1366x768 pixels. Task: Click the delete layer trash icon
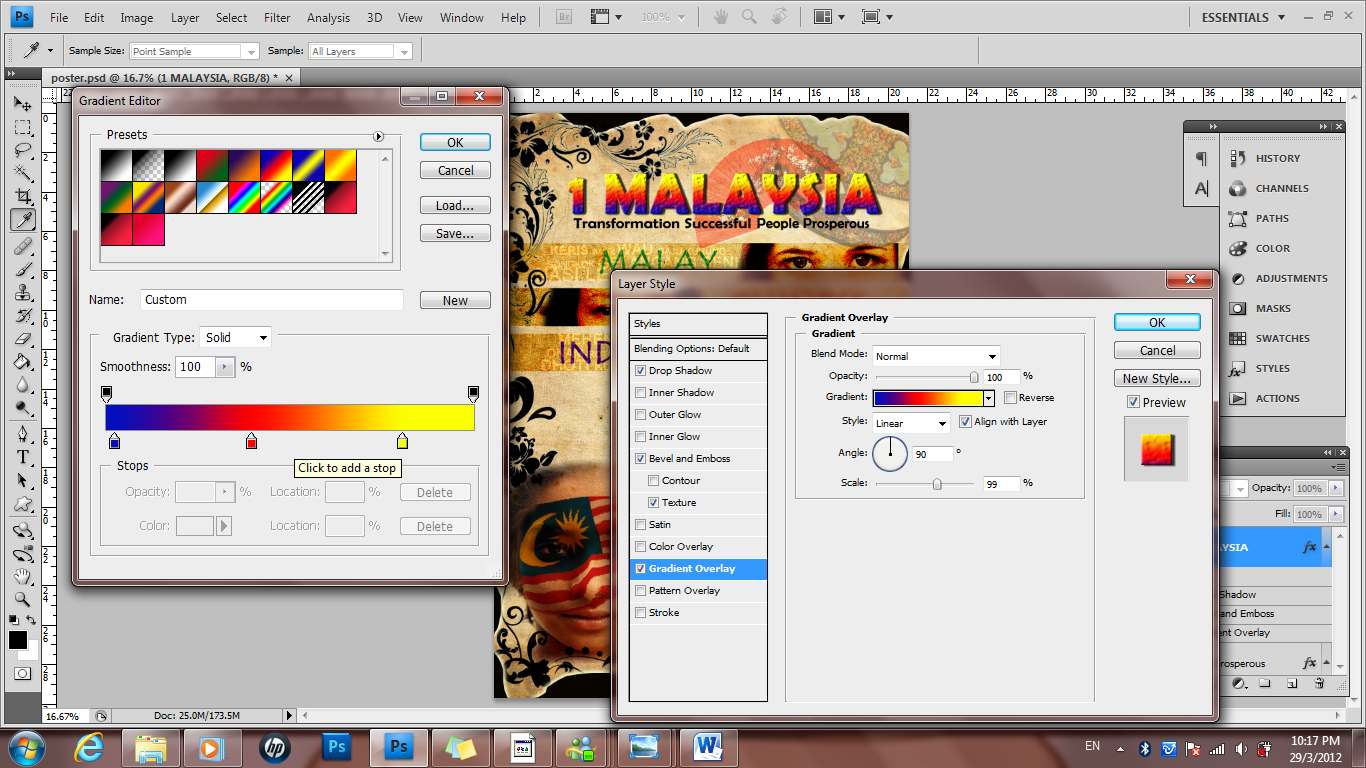click(1319, 684)
